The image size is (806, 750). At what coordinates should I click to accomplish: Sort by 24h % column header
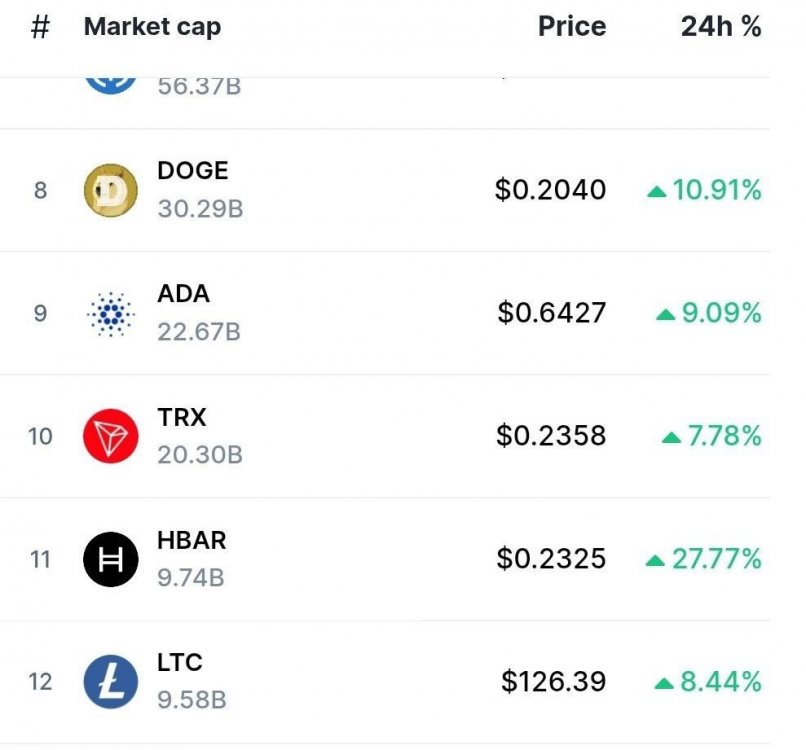(x=721, y=27)
